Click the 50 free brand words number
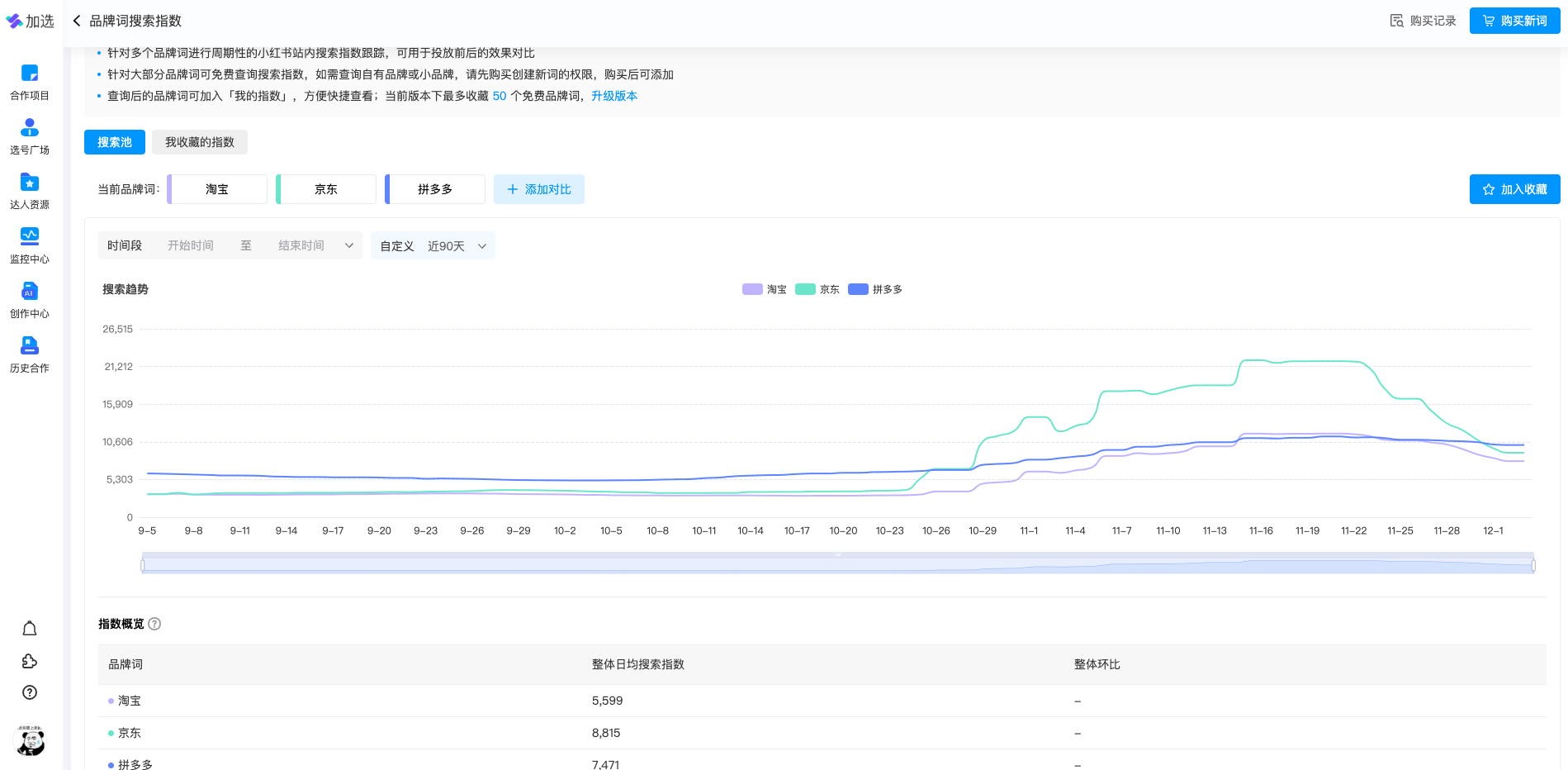1568x770 pixels. 500,96
